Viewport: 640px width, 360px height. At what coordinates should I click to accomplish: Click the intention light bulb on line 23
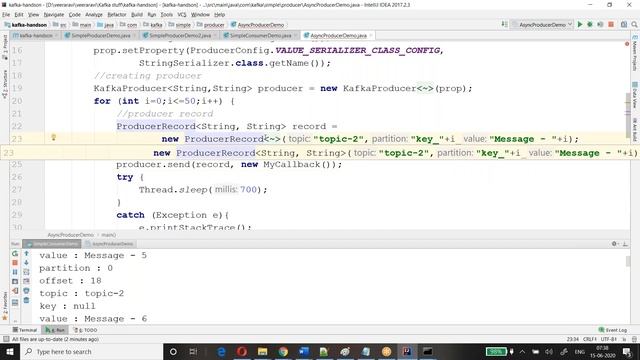pos(53,138)
